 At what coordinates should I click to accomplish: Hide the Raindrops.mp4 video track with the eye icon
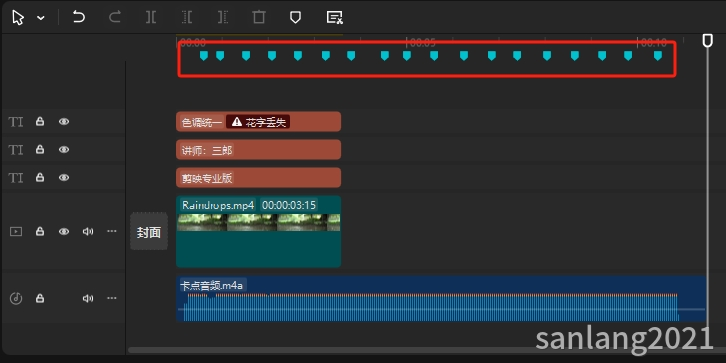tap(64, 232)
